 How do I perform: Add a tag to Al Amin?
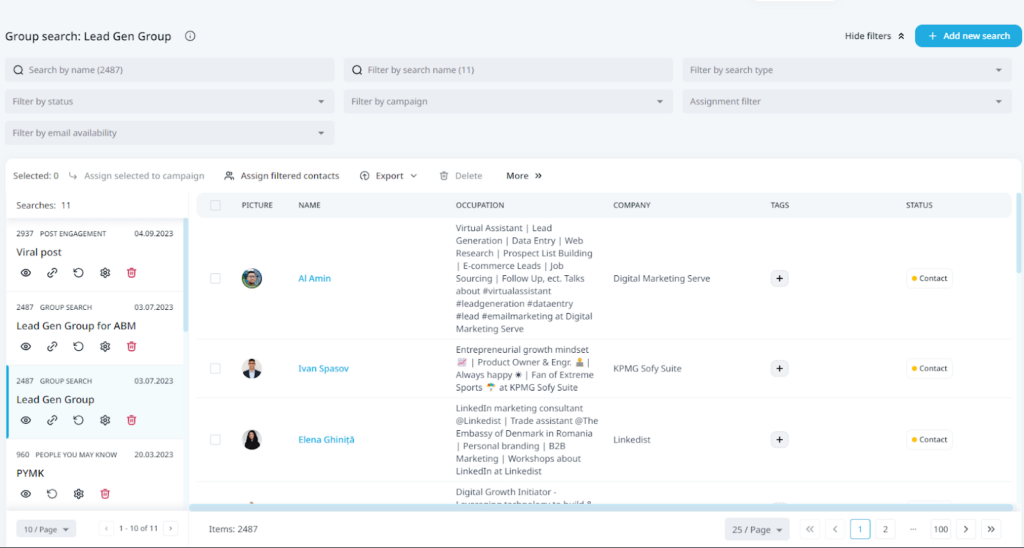tap(780, 278)
